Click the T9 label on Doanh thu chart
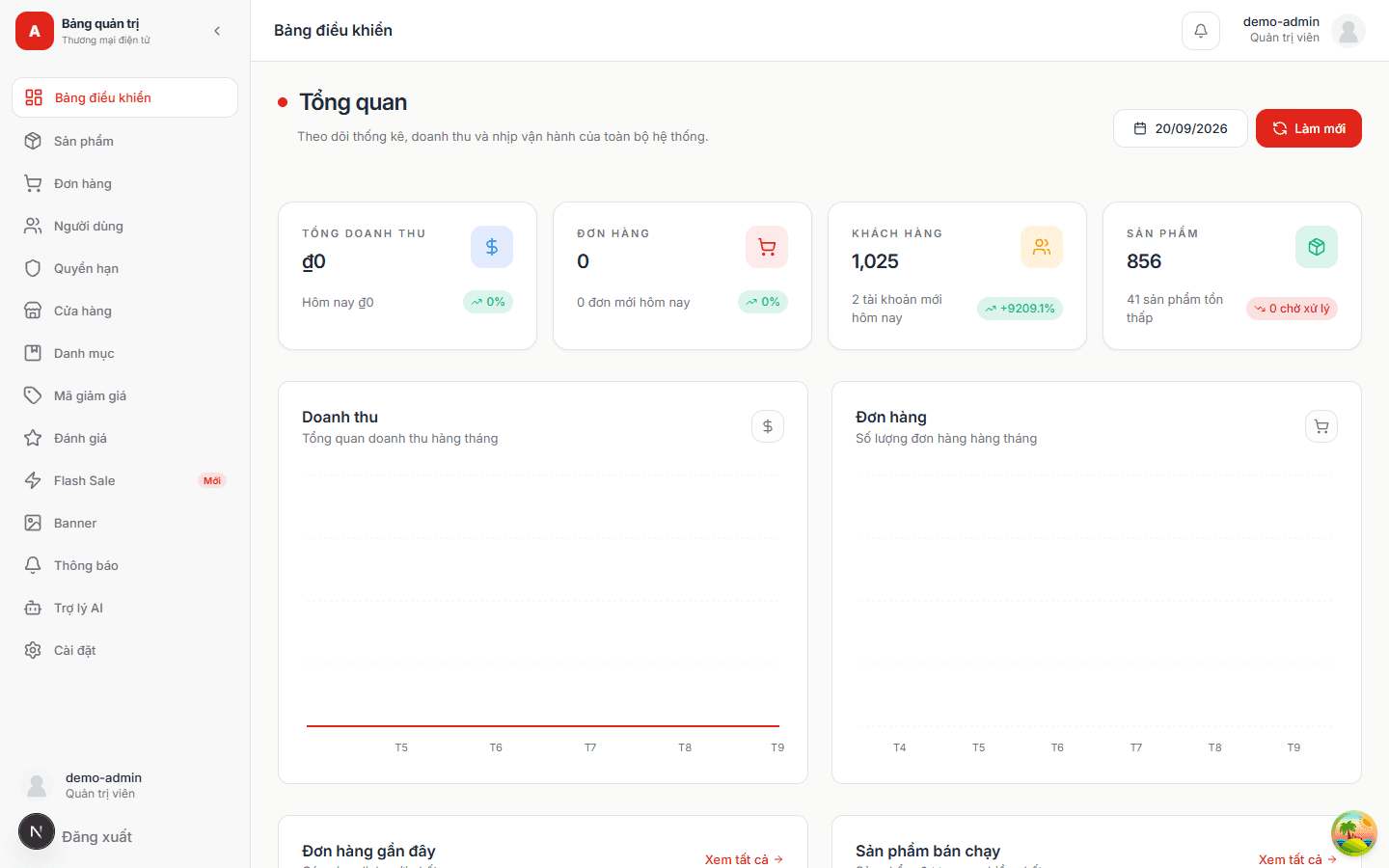This screenshot has height=868, width=1389. tap(777, 747)
